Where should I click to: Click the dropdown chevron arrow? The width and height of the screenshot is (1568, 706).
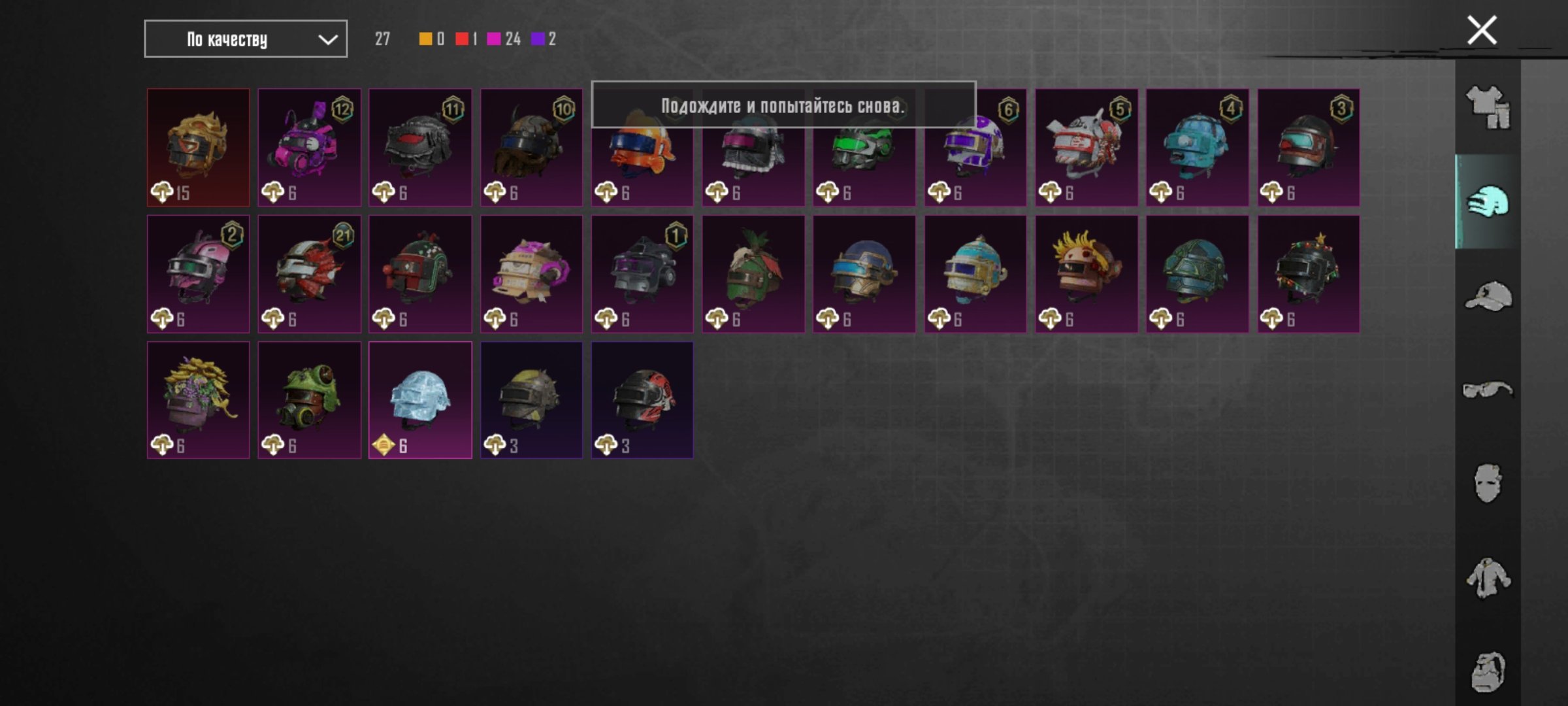[x=327, y=40]
